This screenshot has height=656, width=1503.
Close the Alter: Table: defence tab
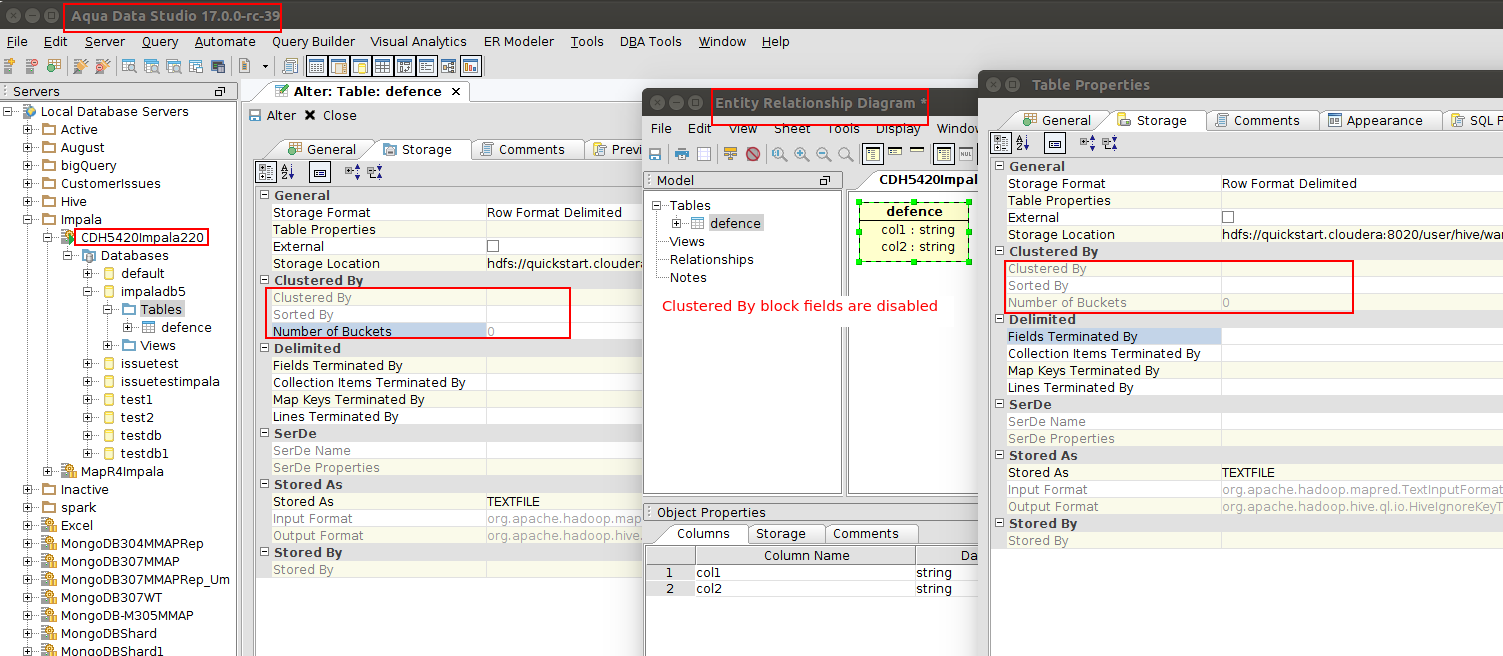coord(456,91)
